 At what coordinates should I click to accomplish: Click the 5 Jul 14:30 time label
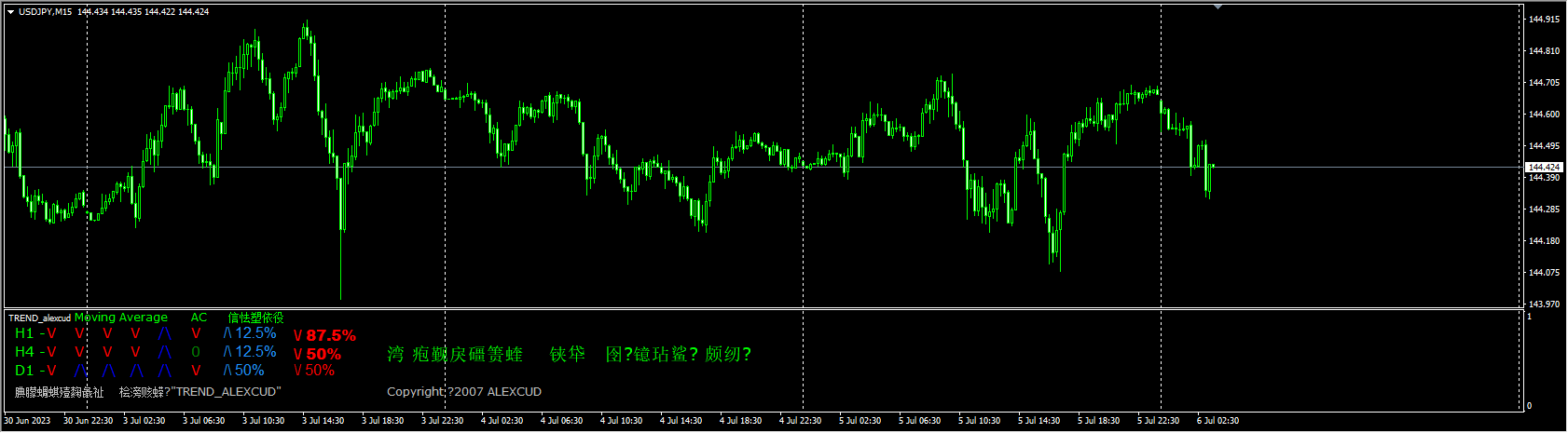pos(1038,421)
